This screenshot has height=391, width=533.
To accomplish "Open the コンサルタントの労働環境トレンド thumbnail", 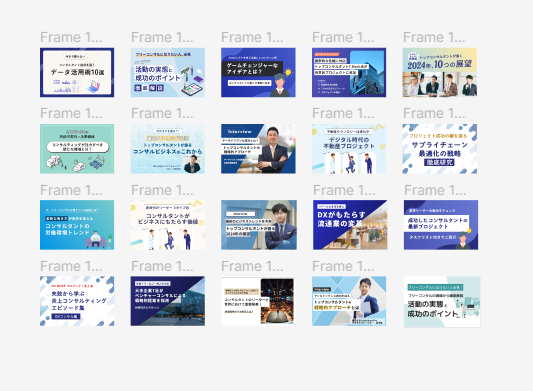I will click(x=77, y=225).
